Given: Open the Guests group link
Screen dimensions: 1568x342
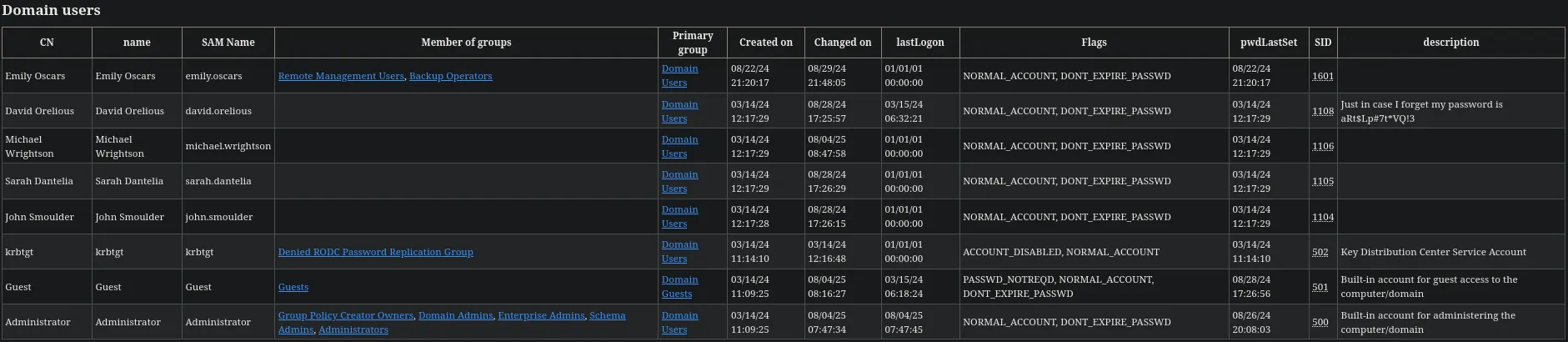Looking at the screenshot, I should coord(293,287).
